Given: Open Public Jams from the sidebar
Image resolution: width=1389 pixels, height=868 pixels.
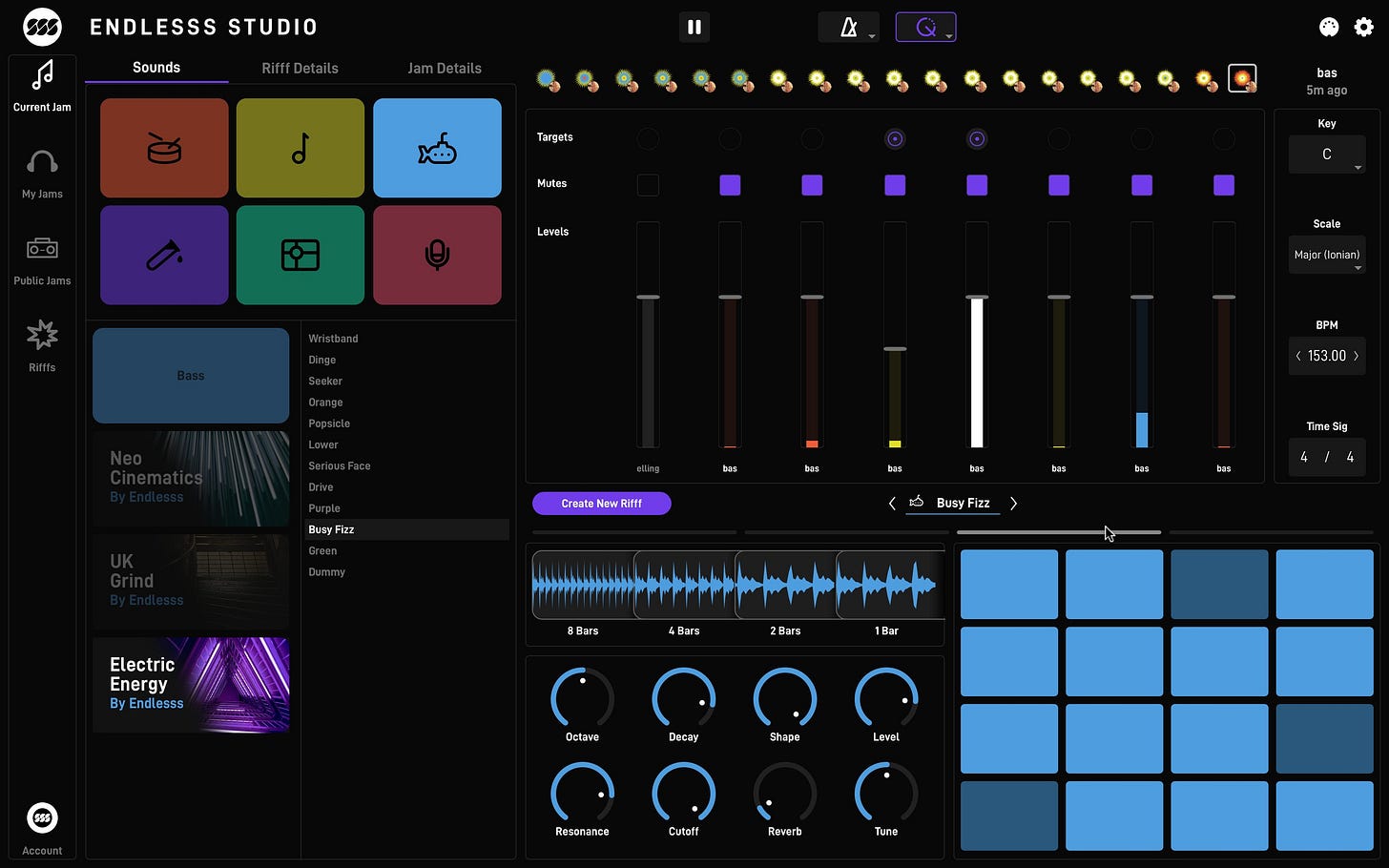Looking at the screenshot, I should tap(42, 260).
